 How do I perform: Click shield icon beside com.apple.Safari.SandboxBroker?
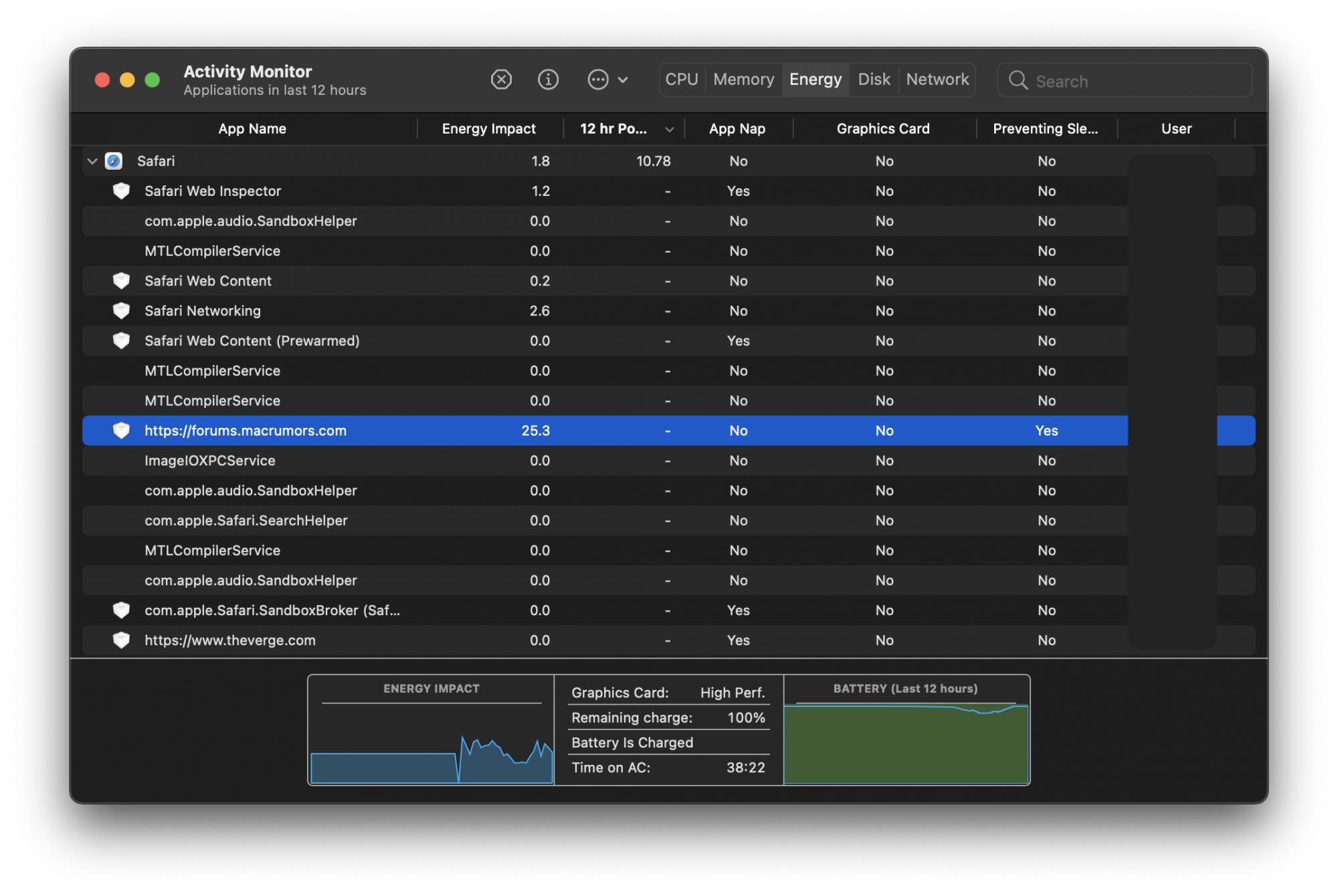[121, 610]
